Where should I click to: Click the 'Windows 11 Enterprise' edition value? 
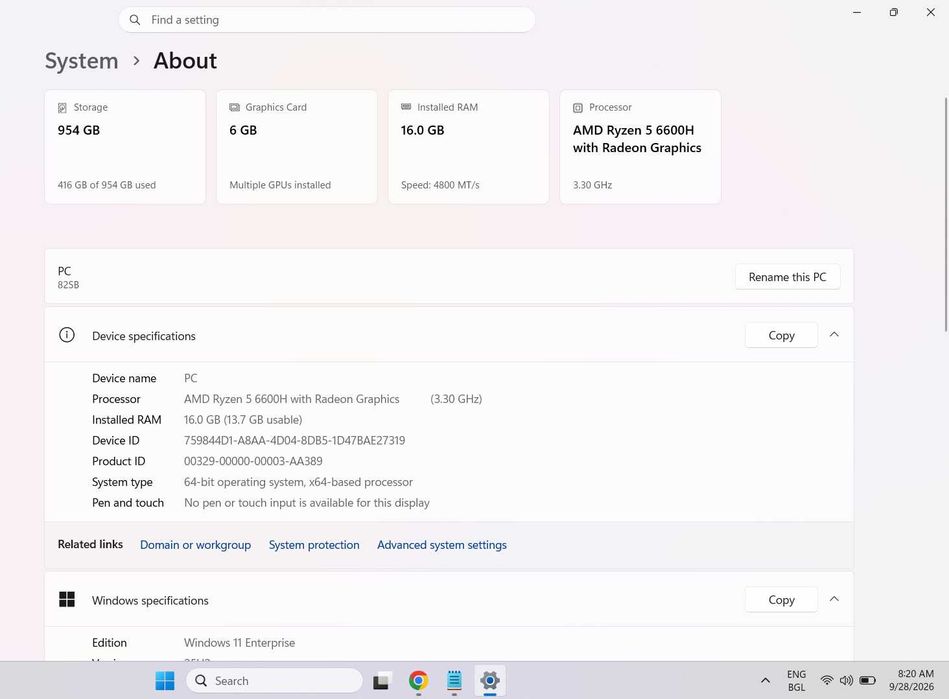pos(240,643)
